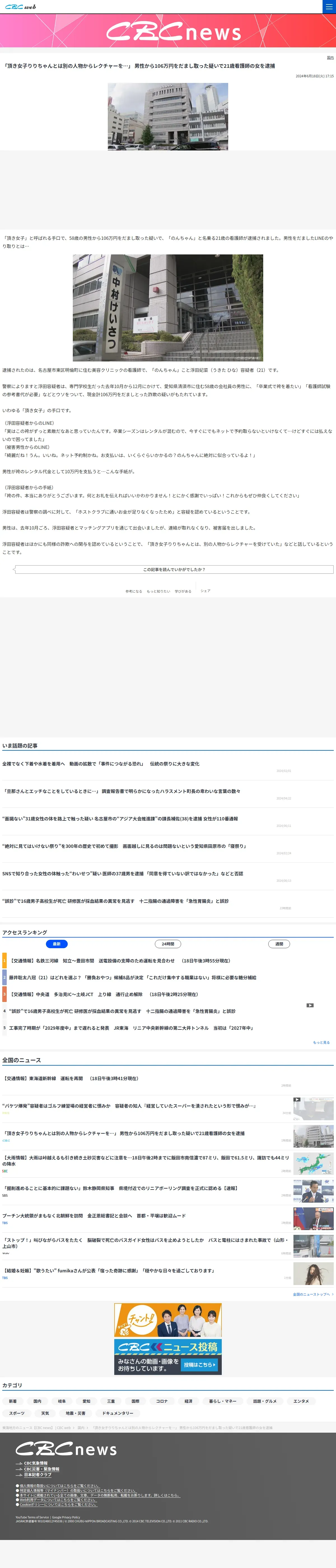The width and height of the screenshot is (336, 1568).
Task: Select the 新着 category chip
Action: click(x=13, y=1401)
